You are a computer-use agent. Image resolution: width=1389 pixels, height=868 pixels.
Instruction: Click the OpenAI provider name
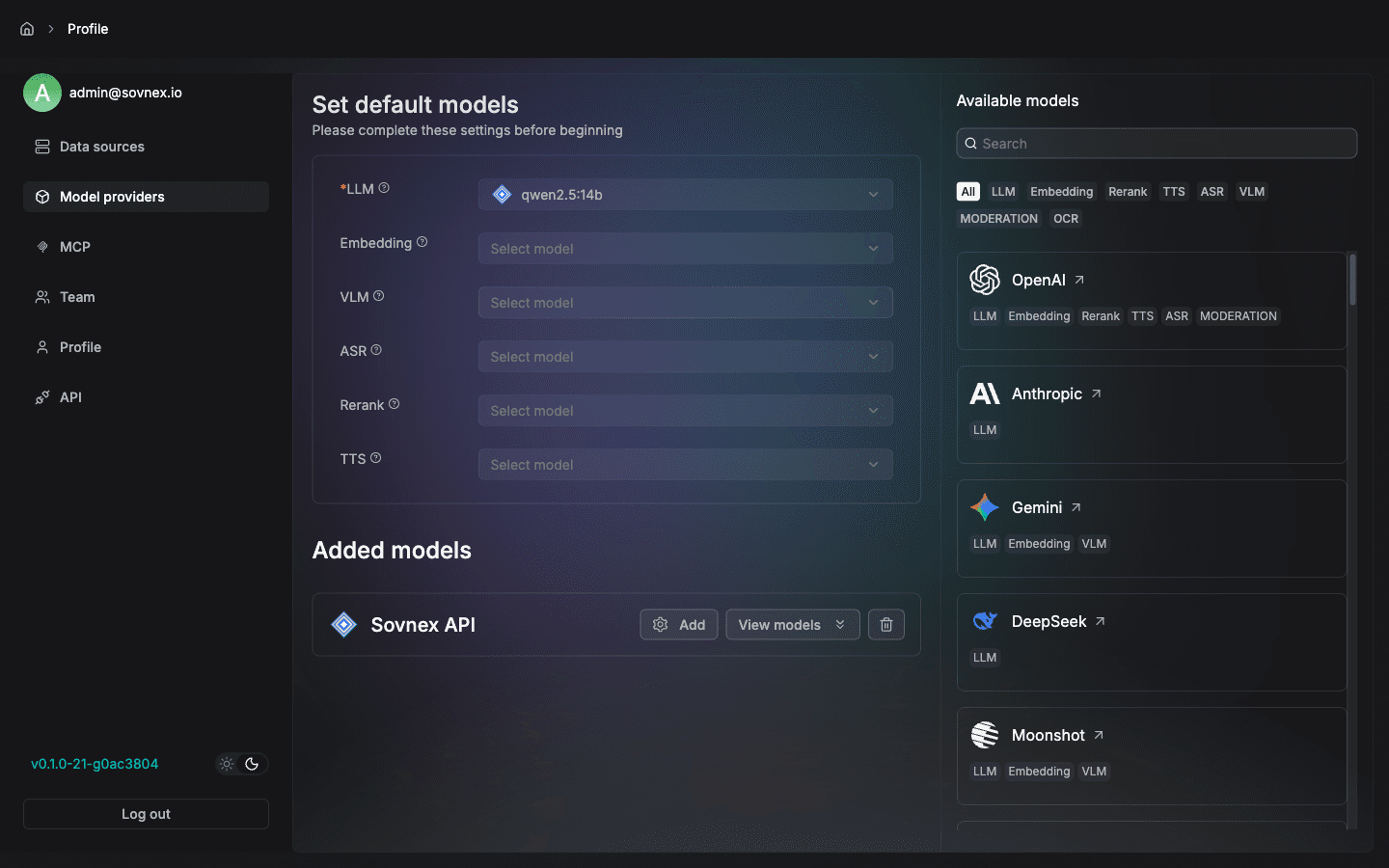click(1038, 280)
